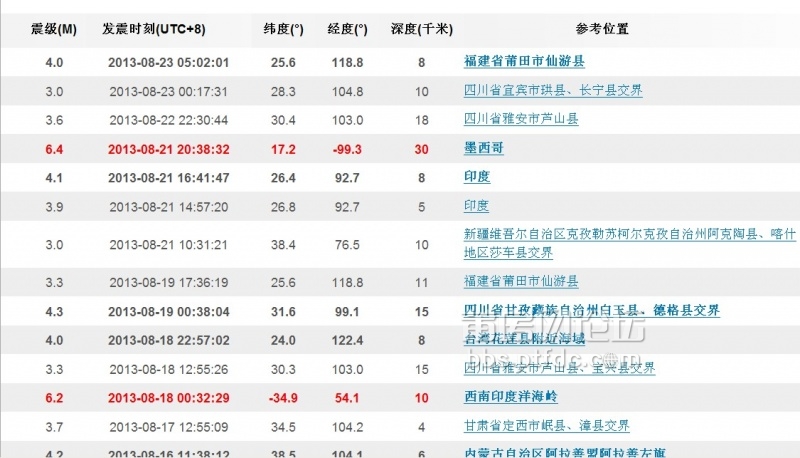Open the 新疆维吾尔自治区克孜勒苏 location link
800x458 pixels.
630,243
